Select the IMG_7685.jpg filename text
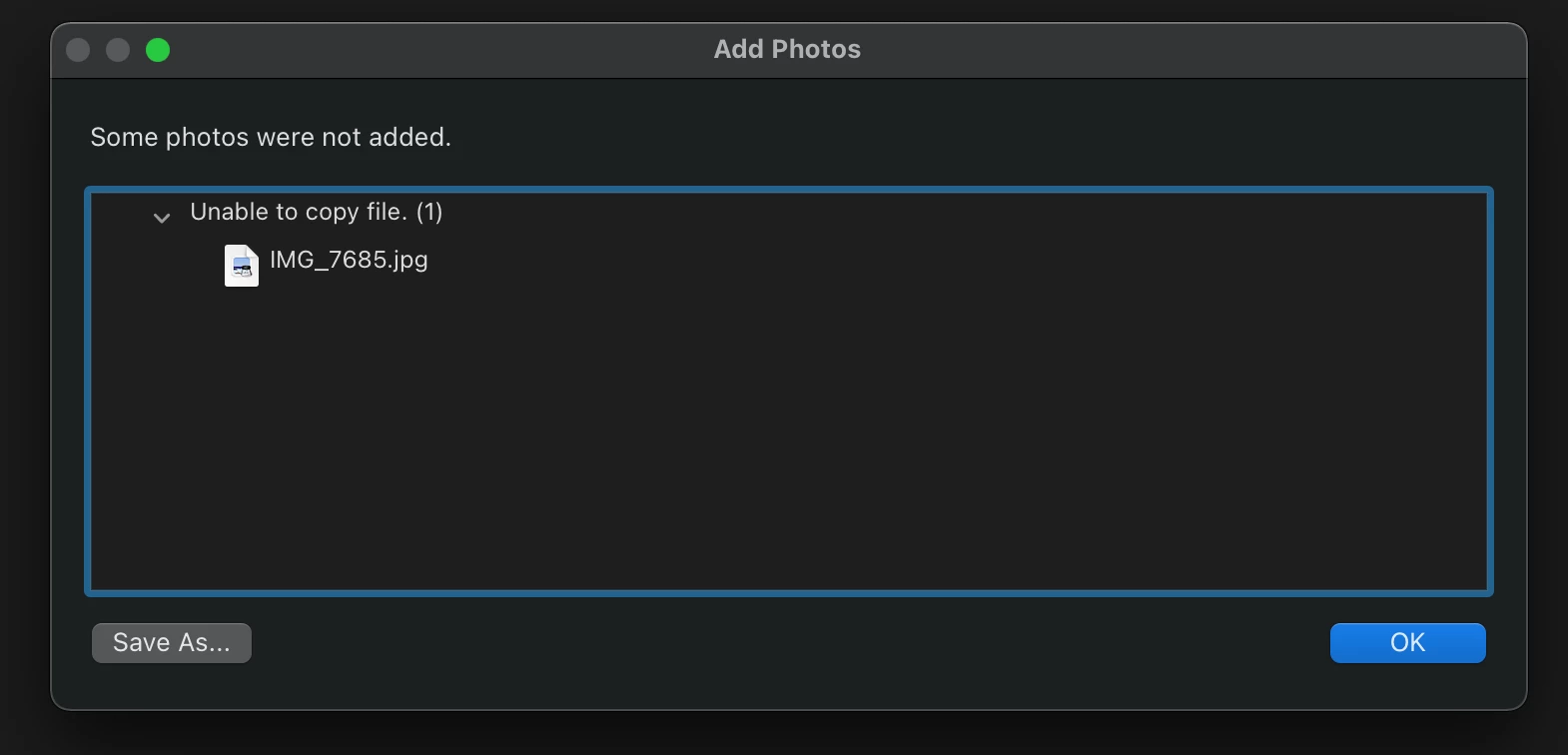This screenshot has height=755, width=1568. (x=348, y=260)
